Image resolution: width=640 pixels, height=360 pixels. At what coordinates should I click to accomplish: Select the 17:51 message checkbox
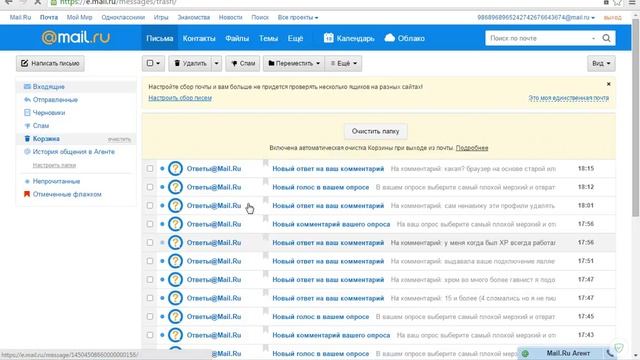(x=150, y=261)
